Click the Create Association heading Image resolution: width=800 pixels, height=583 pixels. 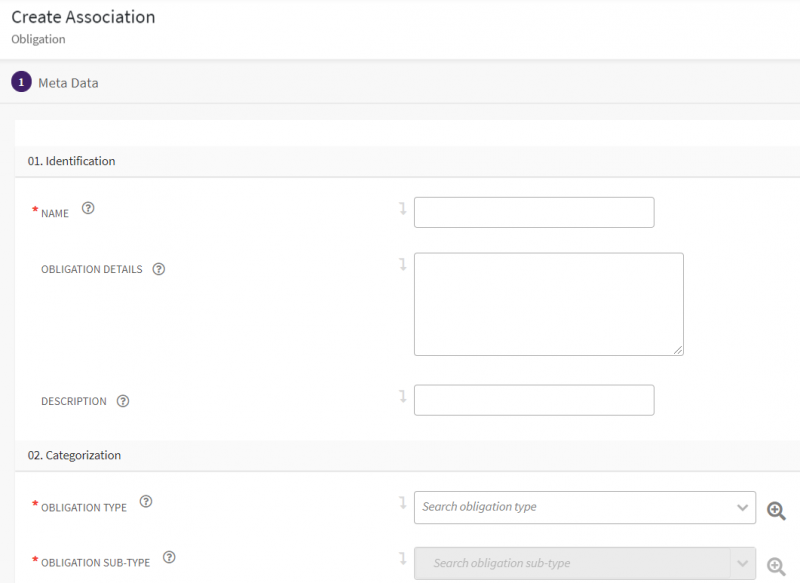[x=83, y=17]
